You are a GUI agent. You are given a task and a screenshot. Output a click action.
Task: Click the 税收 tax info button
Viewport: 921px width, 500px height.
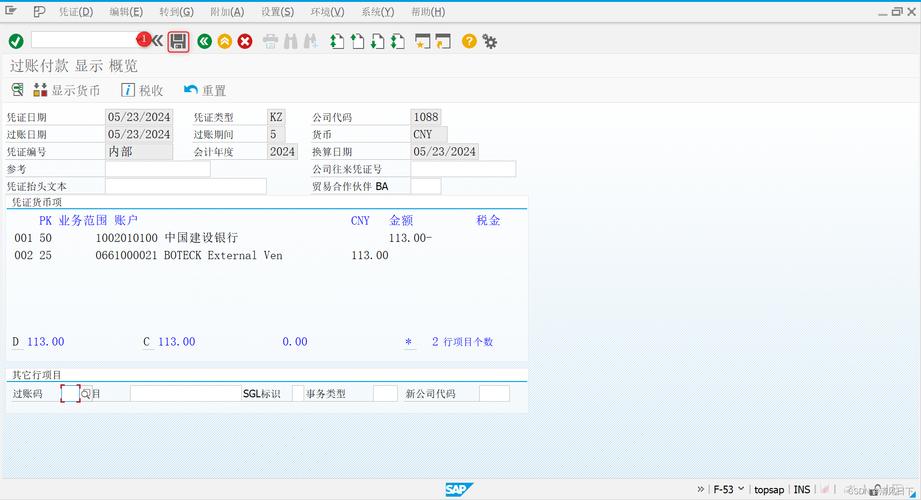pos(142,90)
